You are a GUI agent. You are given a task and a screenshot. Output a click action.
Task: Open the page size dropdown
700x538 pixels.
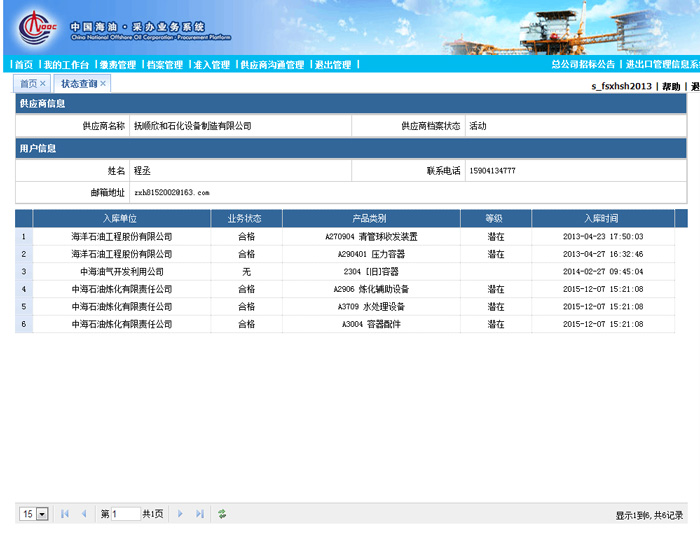tap(42, 514)
